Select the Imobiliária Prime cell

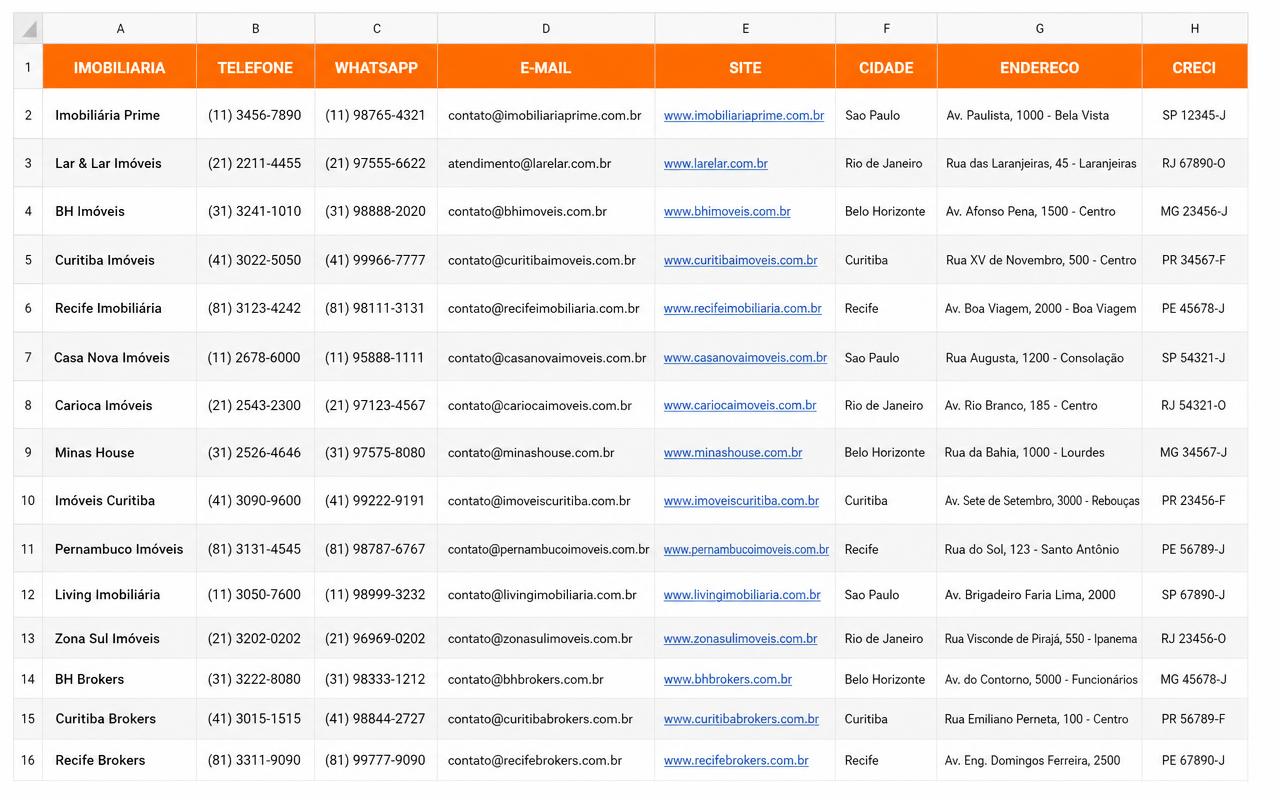(x=120, y=115)
